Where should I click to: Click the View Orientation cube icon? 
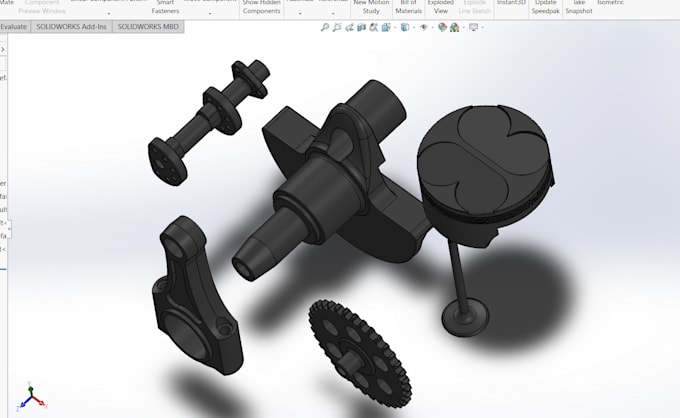(x=386, y=27)
